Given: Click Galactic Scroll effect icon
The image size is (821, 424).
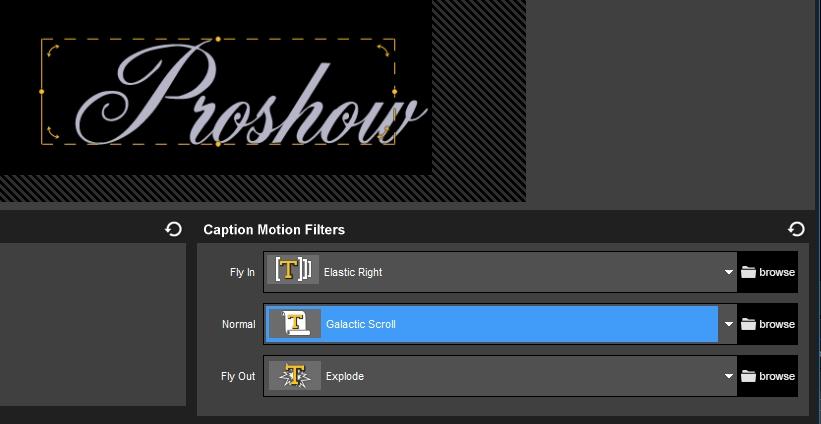Looking at the screenshot, I should tap(295, 323).
